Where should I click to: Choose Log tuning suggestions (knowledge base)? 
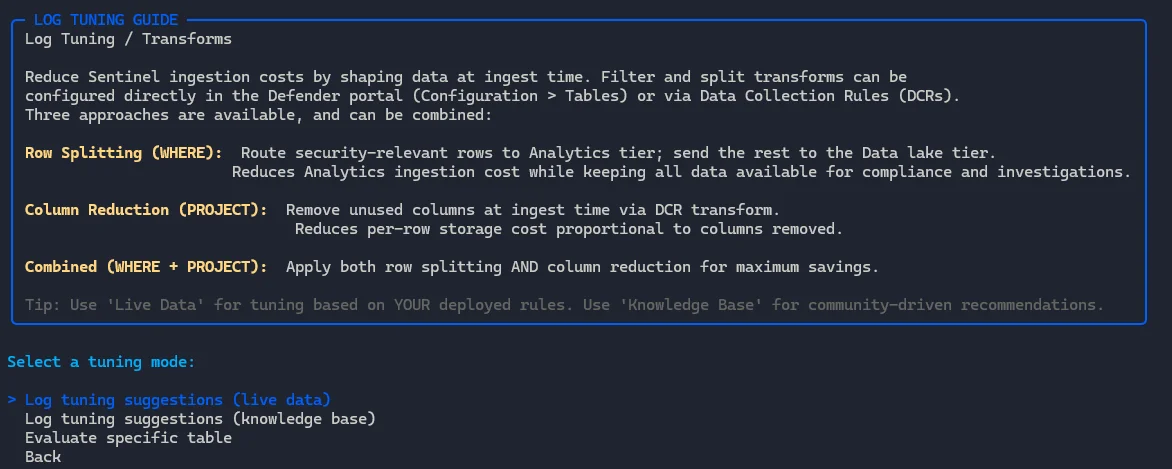[200, 419]
